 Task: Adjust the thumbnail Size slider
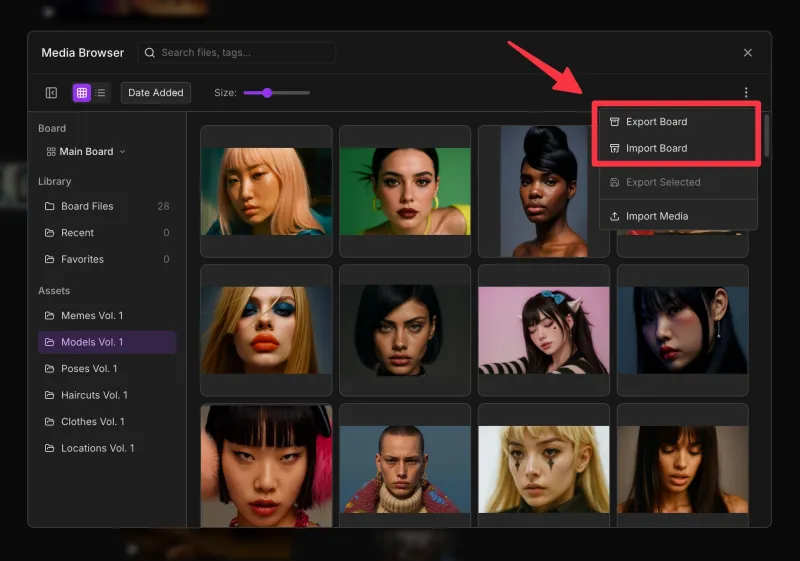point(267,93)
